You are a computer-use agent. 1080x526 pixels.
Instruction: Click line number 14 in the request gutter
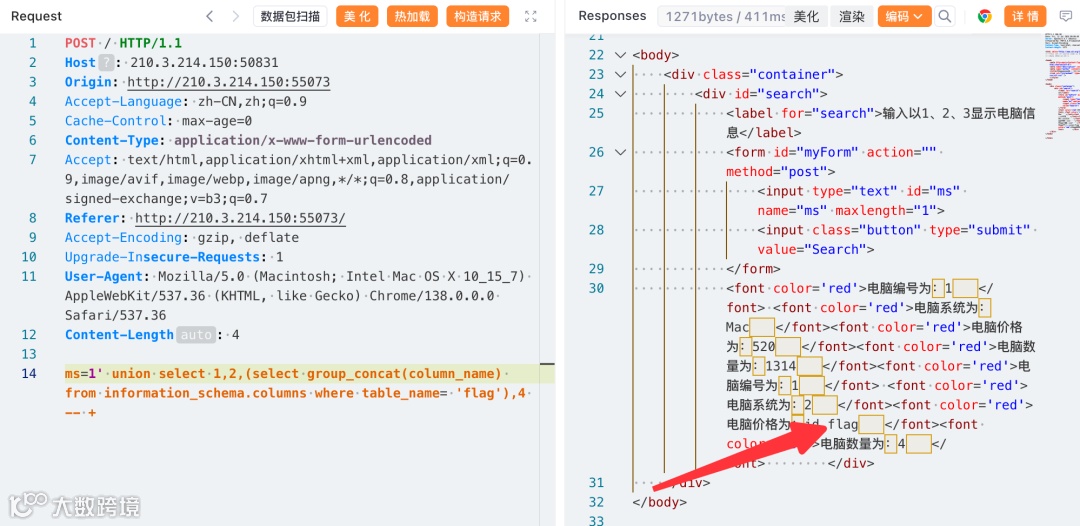point(28,374)
